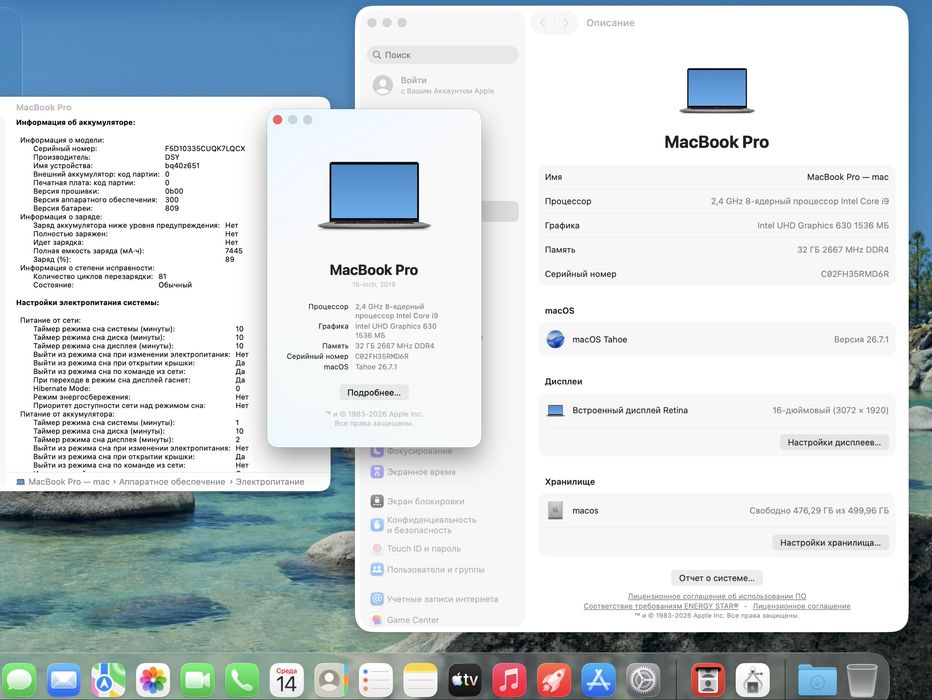Click the Серийный номер row in Описание
This screenshot has width=932, height=700.
tap(717, 275)
